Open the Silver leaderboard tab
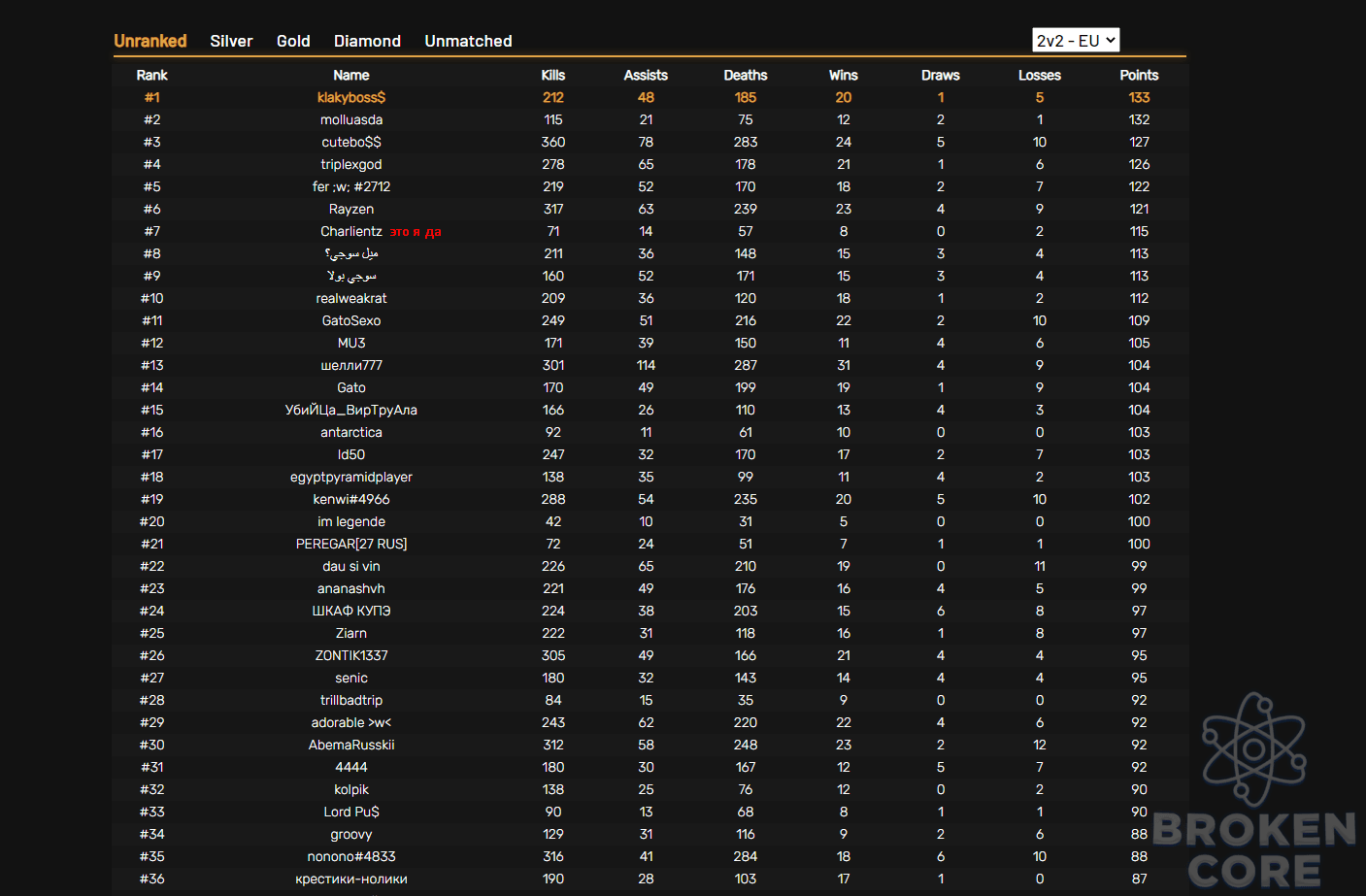This screenshot has width=1366, height=896. point(231,41)
